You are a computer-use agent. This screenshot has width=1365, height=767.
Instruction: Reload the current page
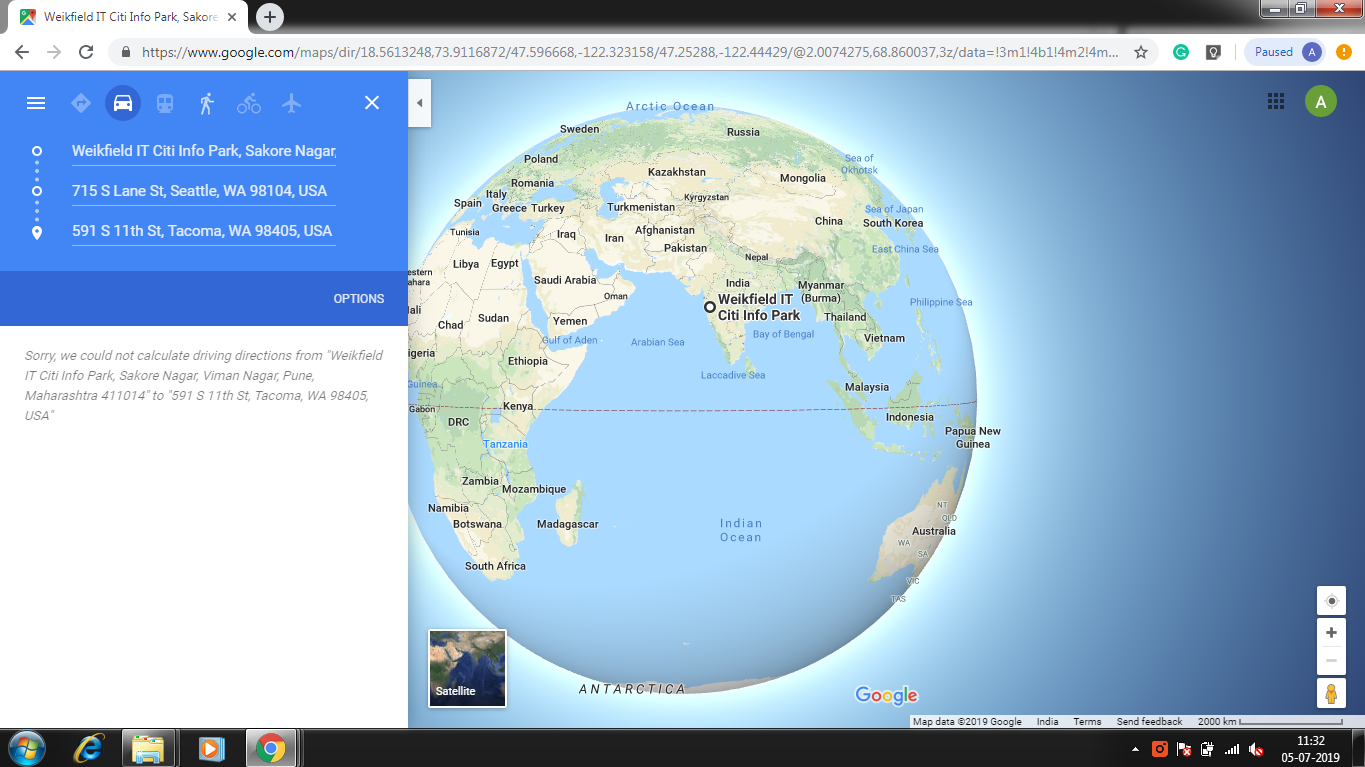[x=86, y=52]
